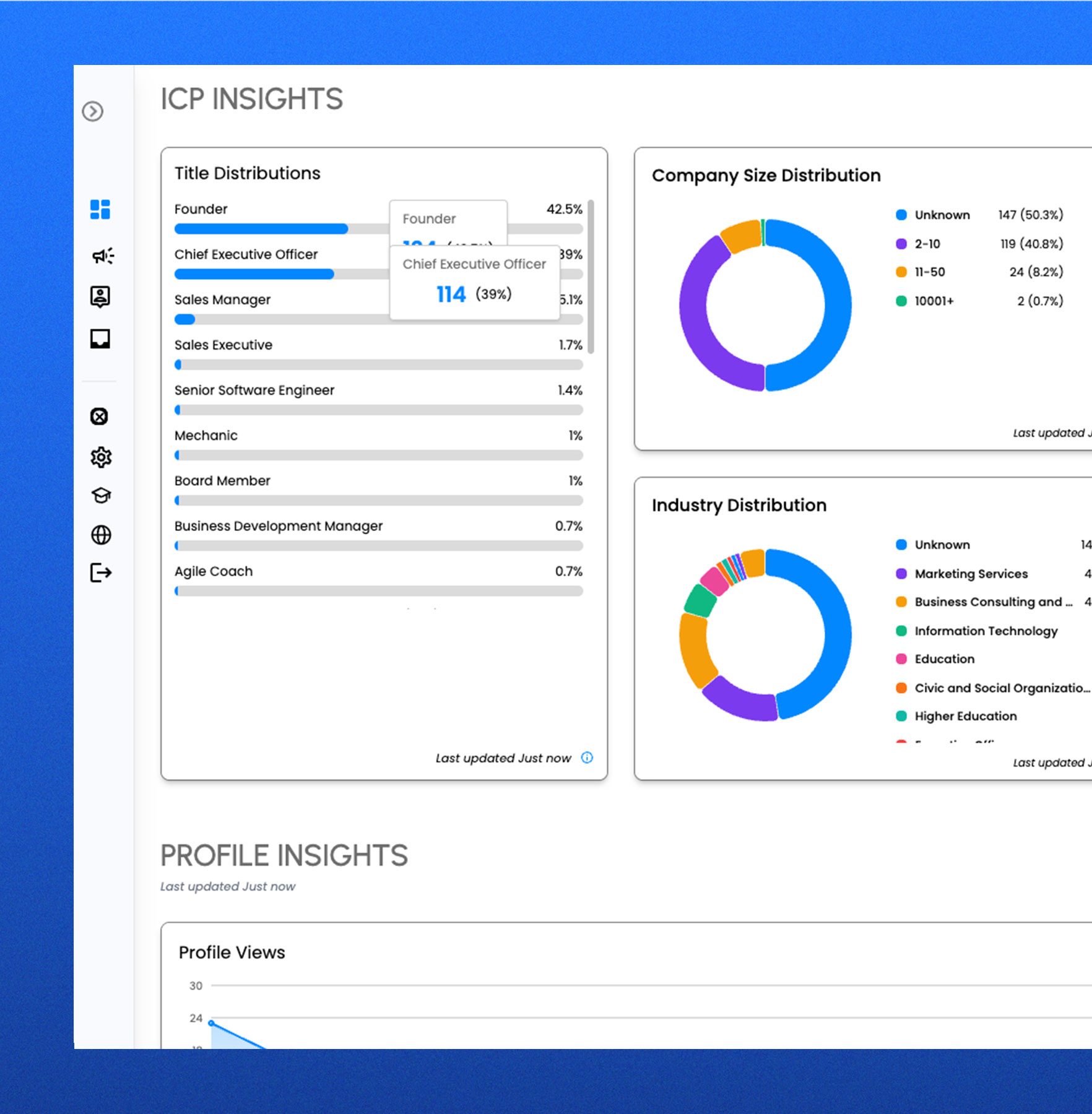Click the Chief Executive Officer tooltip
The height and width of the screenshot is (1114, 1092).
coord(475,283)
